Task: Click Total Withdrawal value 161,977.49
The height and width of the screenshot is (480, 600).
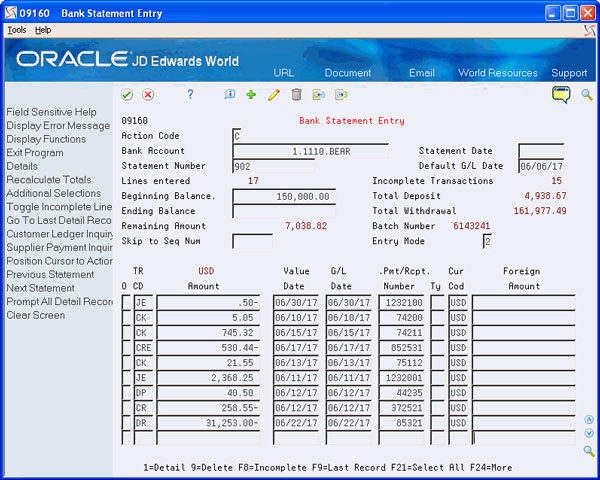Action: click(540, 211)
